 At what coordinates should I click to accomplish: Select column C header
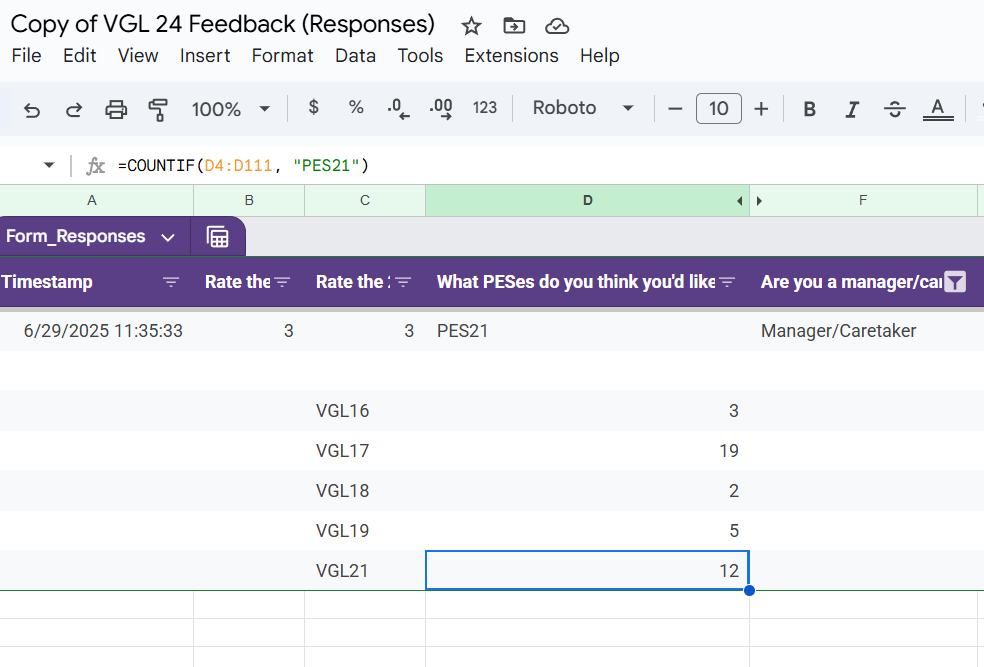coord(365,201)
